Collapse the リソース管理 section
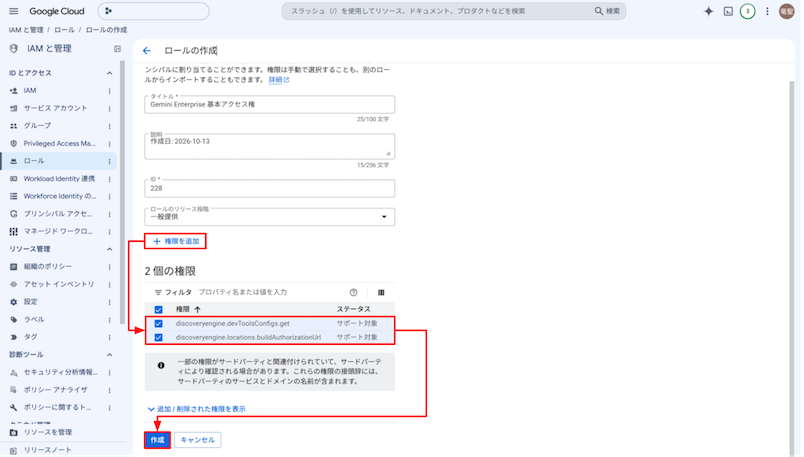 tap(109, 249)
